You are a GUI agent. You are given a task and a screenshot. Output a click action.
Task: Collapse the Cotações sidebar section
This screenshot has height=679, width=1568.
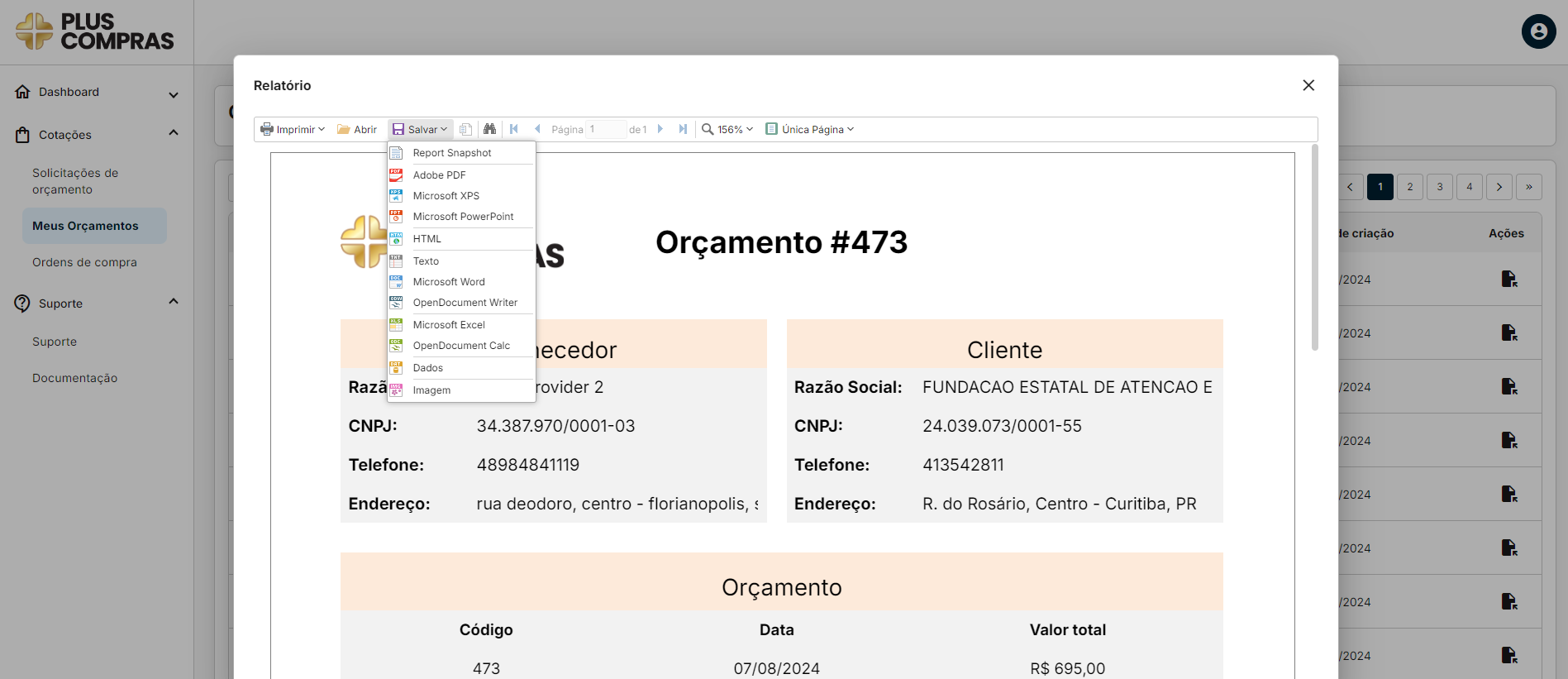(x=174, y=133)
